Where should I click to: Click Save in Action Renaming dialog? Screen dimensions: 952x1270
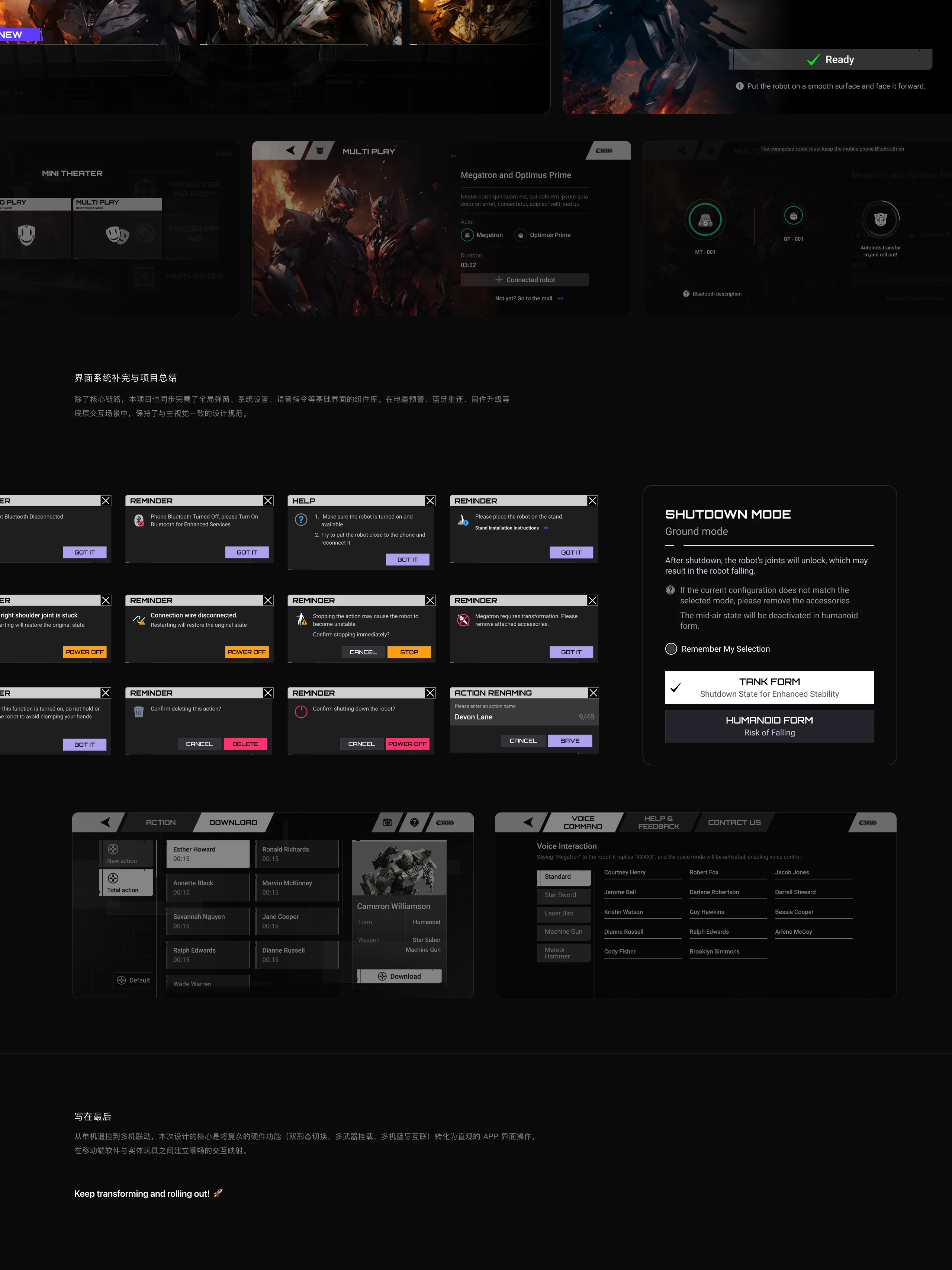(570, 741)
